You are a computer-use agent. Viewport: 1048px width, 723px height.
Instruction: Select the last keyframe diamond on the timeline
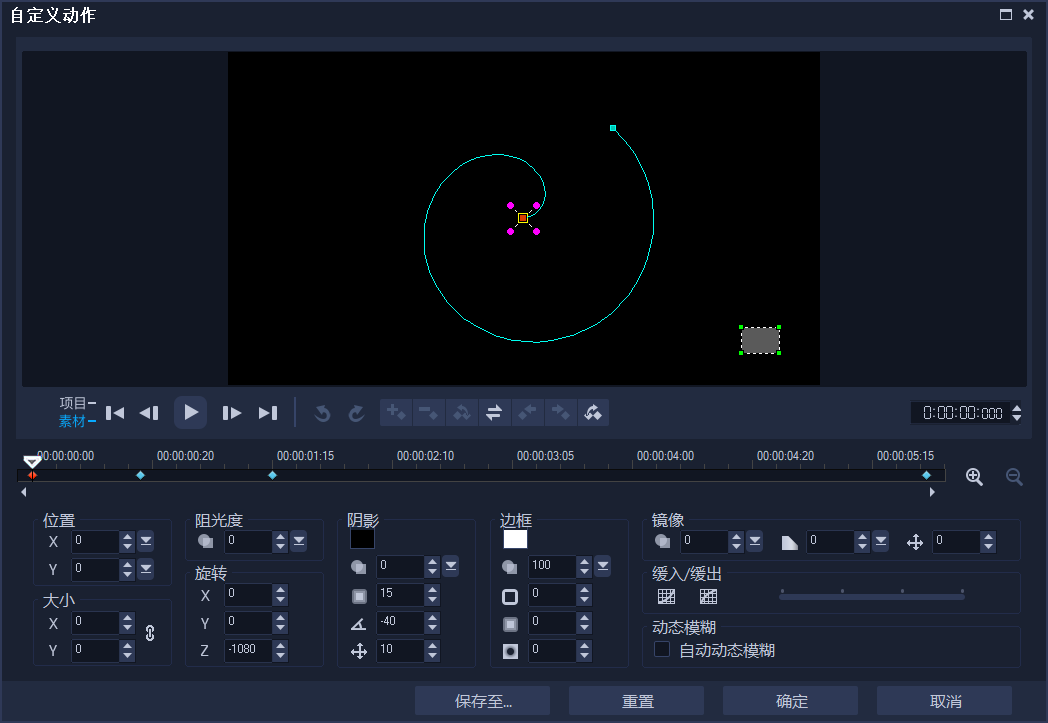pyautogui.click(x=926, y=475)
